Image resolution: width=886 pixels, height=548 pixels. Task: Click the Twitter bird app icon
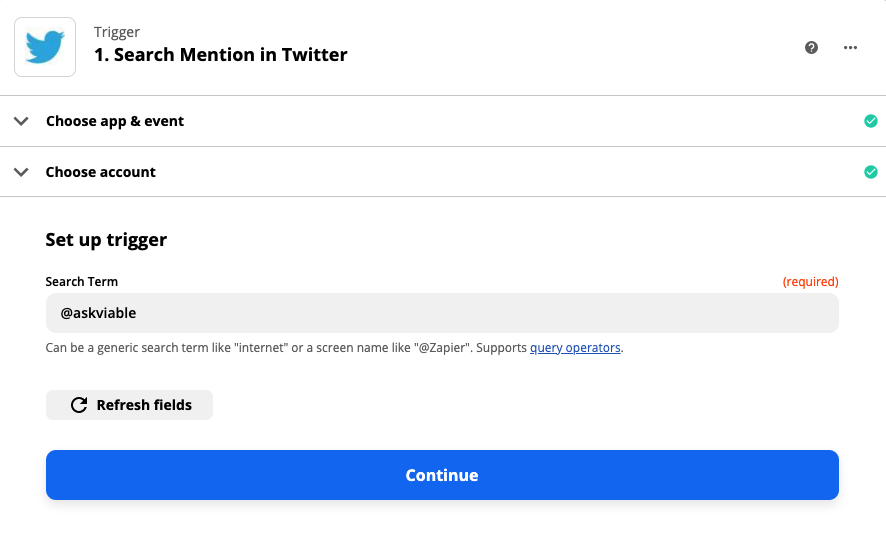click(45, 47)
